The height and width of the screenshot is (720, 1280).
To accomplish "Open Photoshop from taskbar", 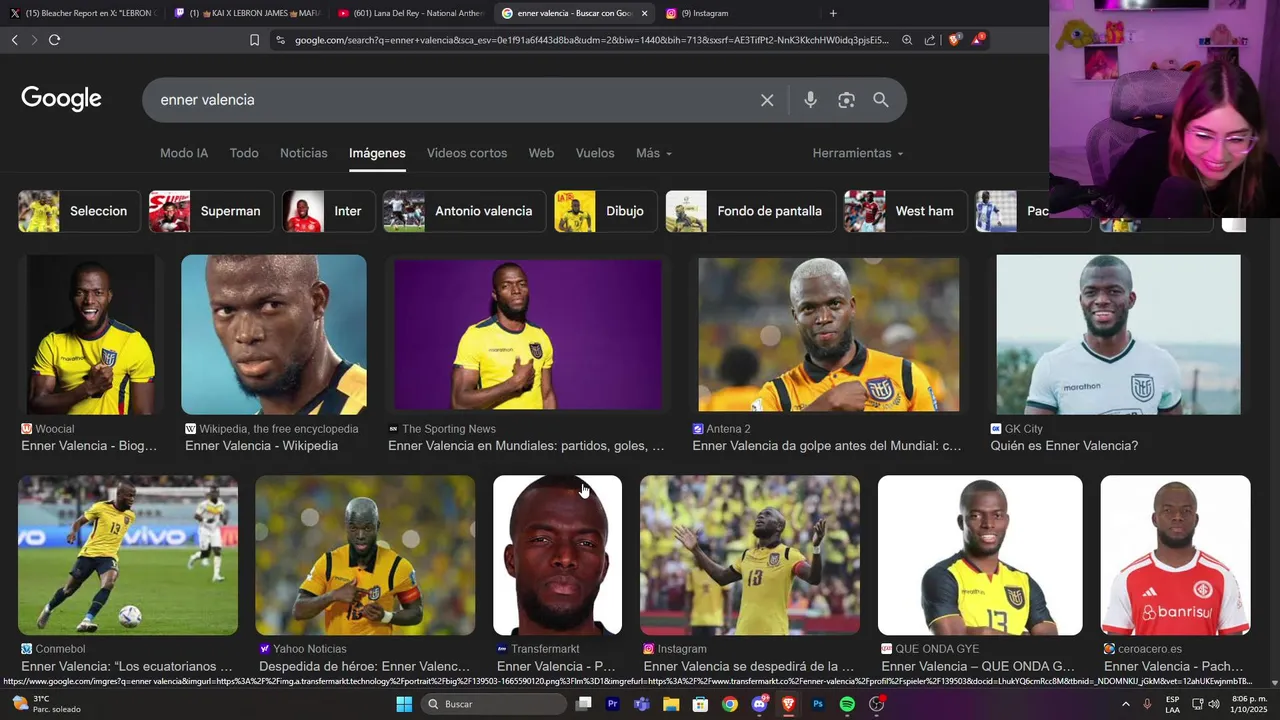I will click(818, 704).
